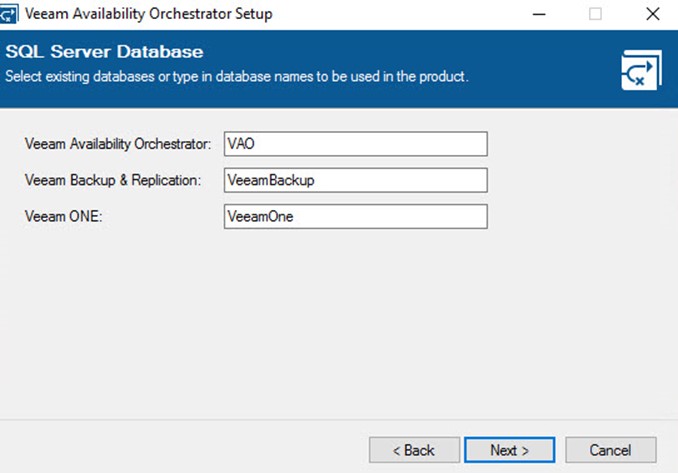The height and width of the screenshot is (473, 678).
Task: Click the Veeam setup icon in title bar
Action: click(x=9, y=14)
